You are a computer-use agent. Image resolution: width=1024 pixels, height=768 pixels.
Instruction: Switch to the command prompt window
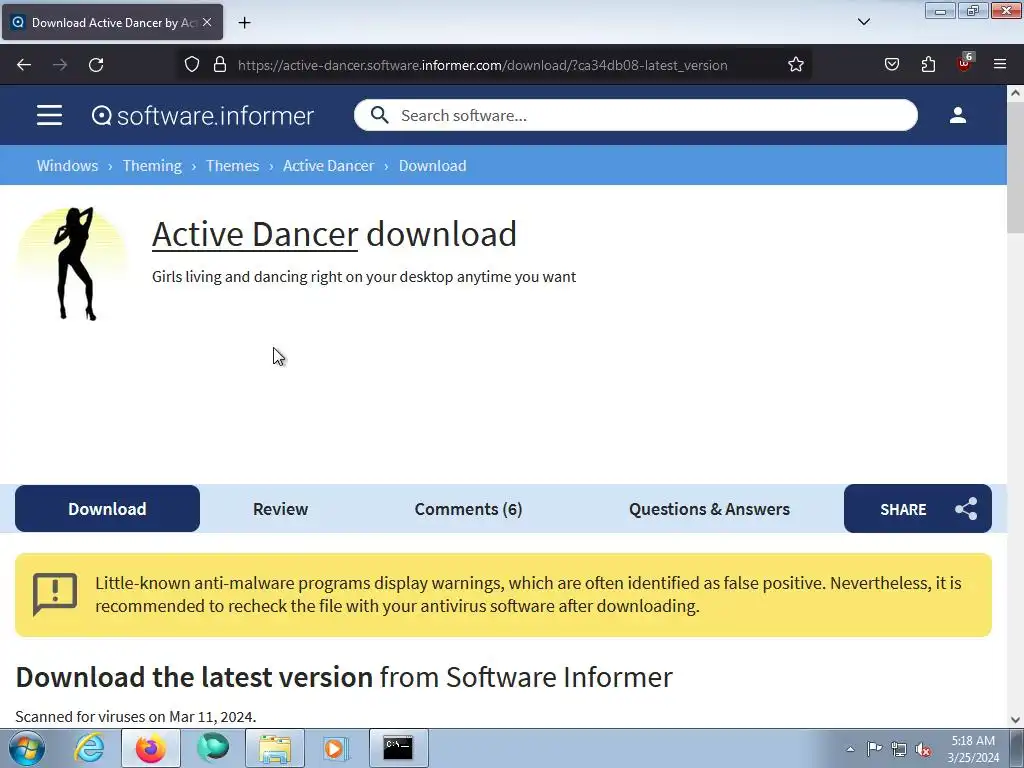point(398,748)
